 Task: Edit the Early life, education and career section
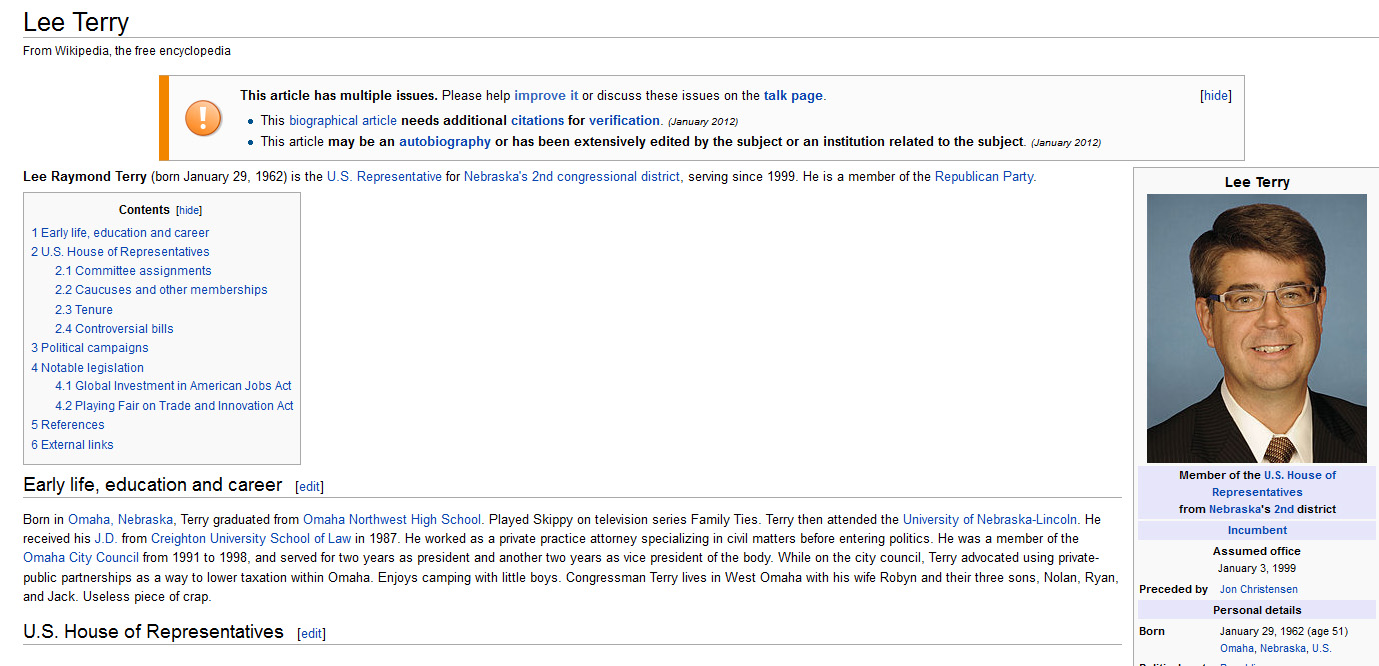310,487
